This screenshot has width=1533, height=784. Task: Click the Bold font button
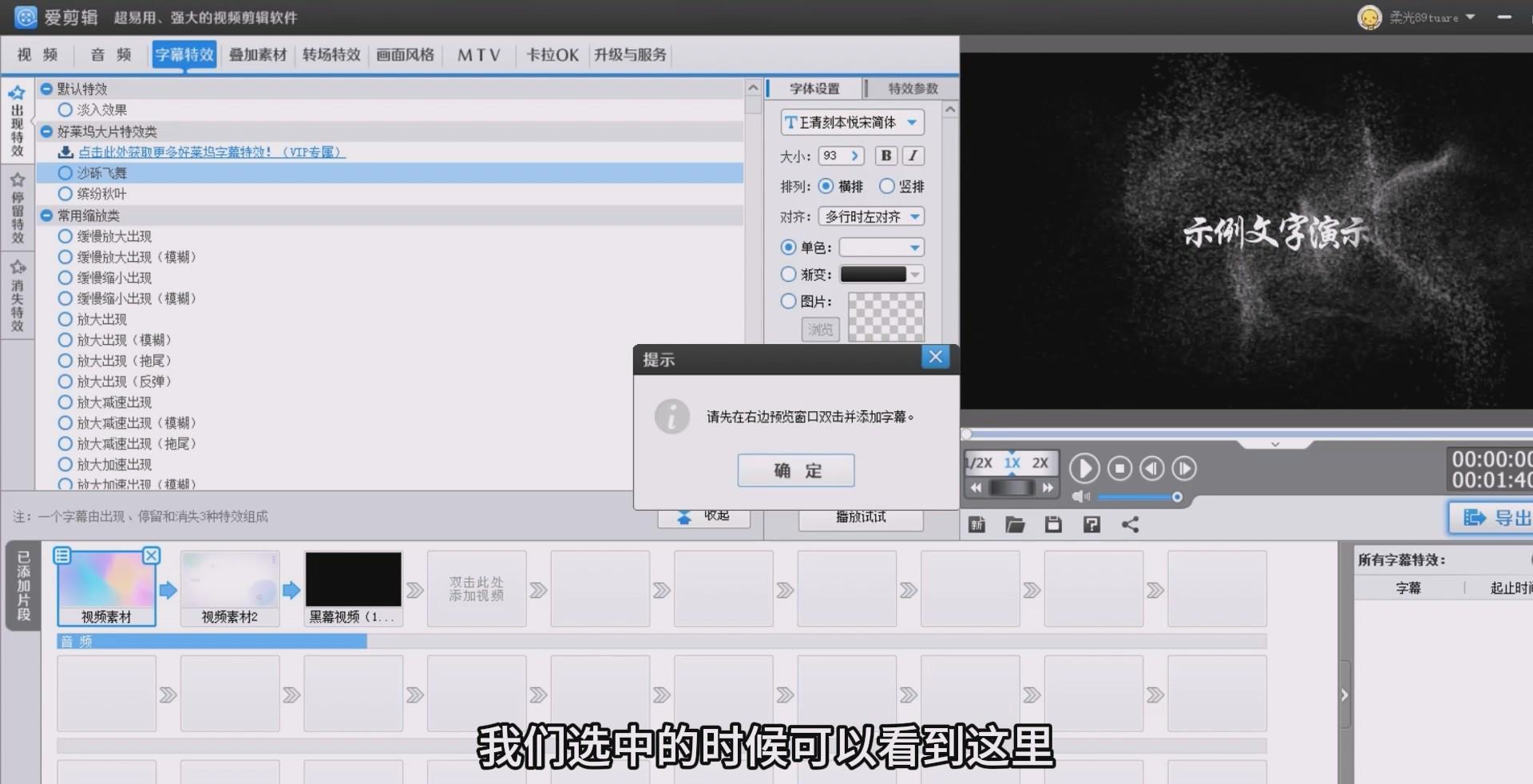[x=885, y=156]
